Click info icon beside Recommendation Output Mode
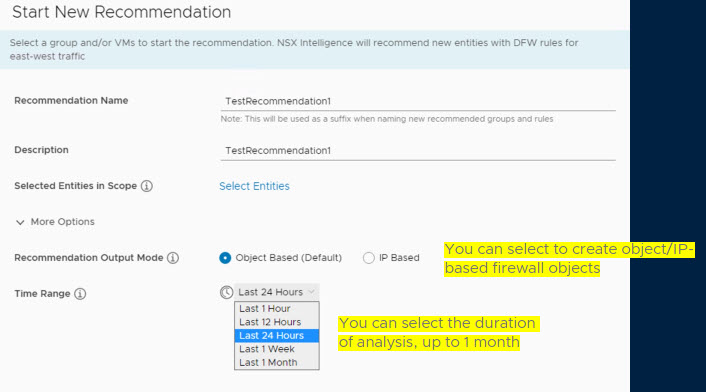706x392 pixels. 173,258
